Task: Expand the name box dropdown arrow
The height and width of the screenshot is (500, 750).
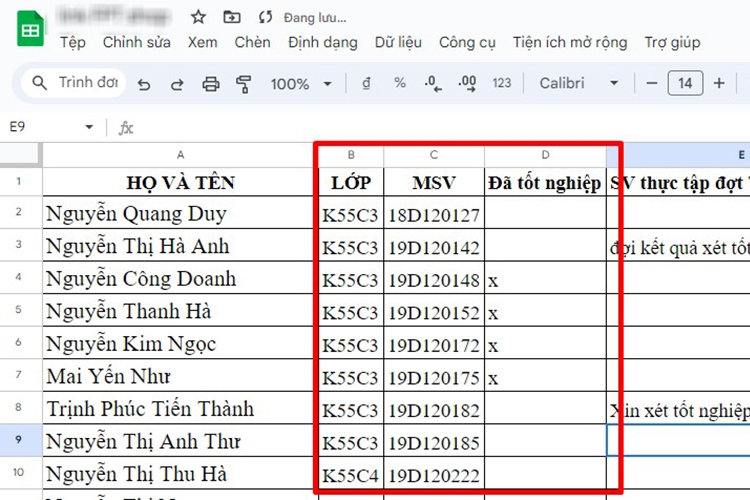Action: click(89, 127)
